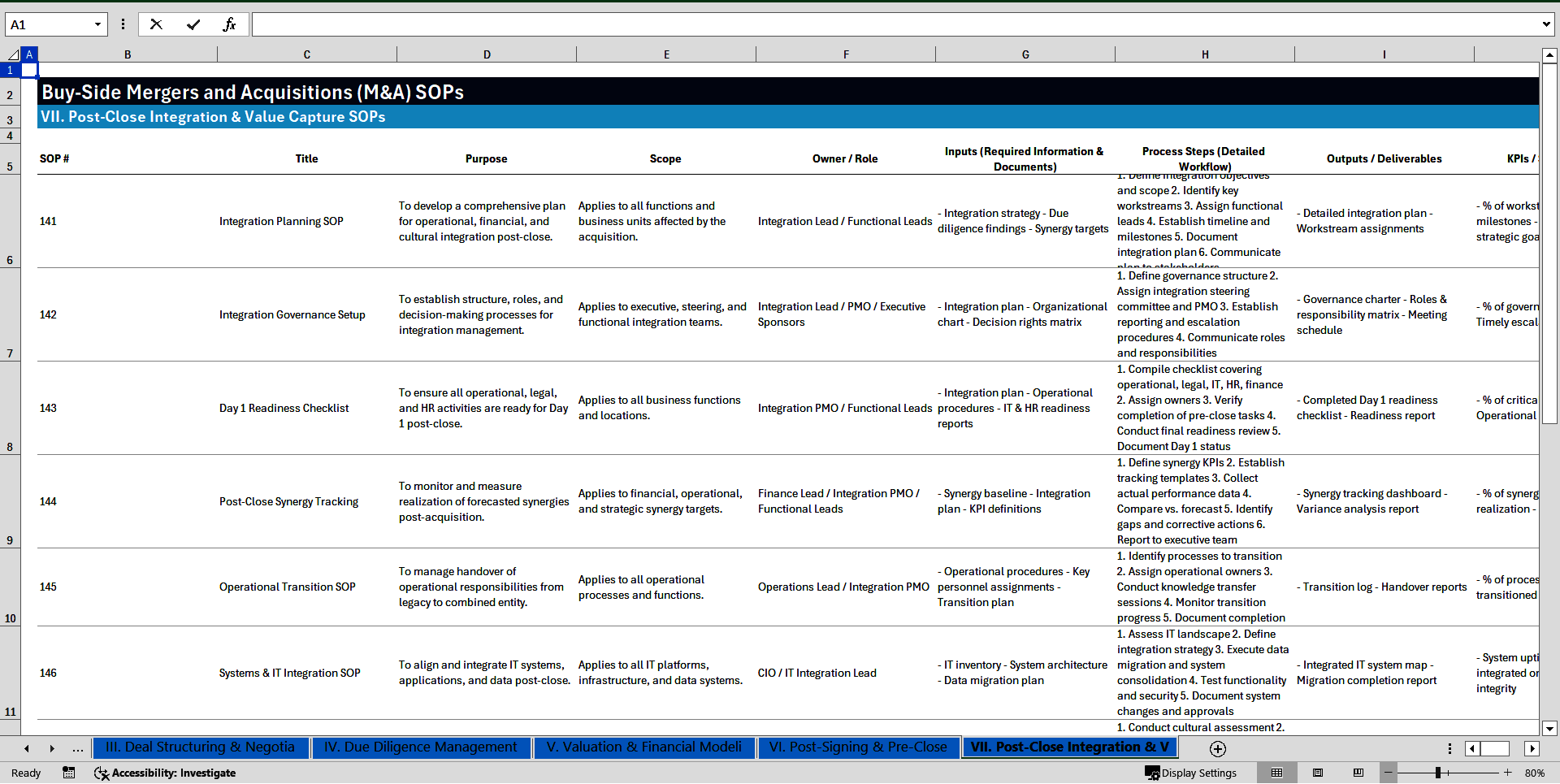Switch to VI. Post-Signing & Pre-Close tab
Viewport: 1560px width, 784px height.
tap(858, 747)
